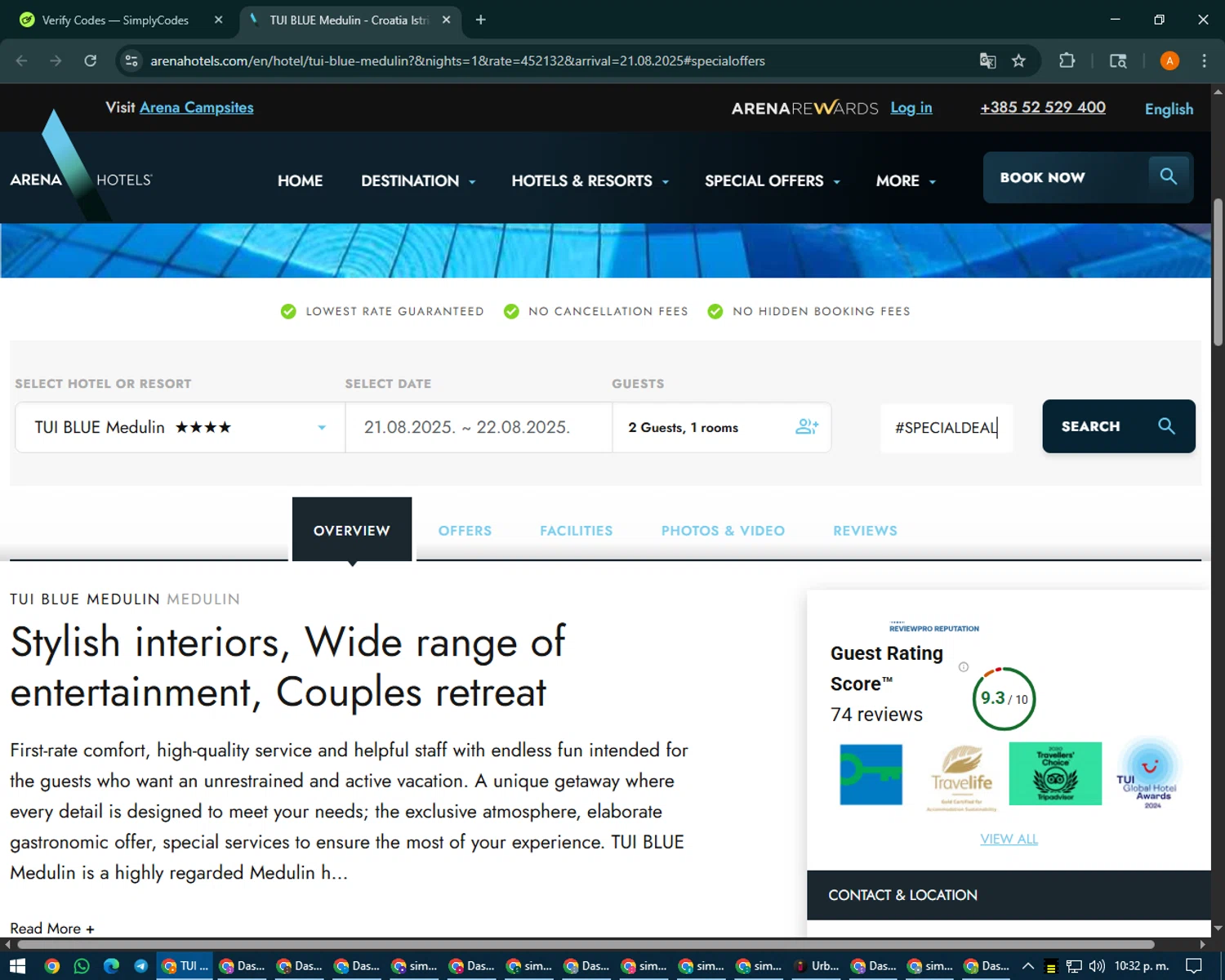1225x980 pixels.
Task: Close the TUI BLUE Medulin tab
Action: point(446,20)
